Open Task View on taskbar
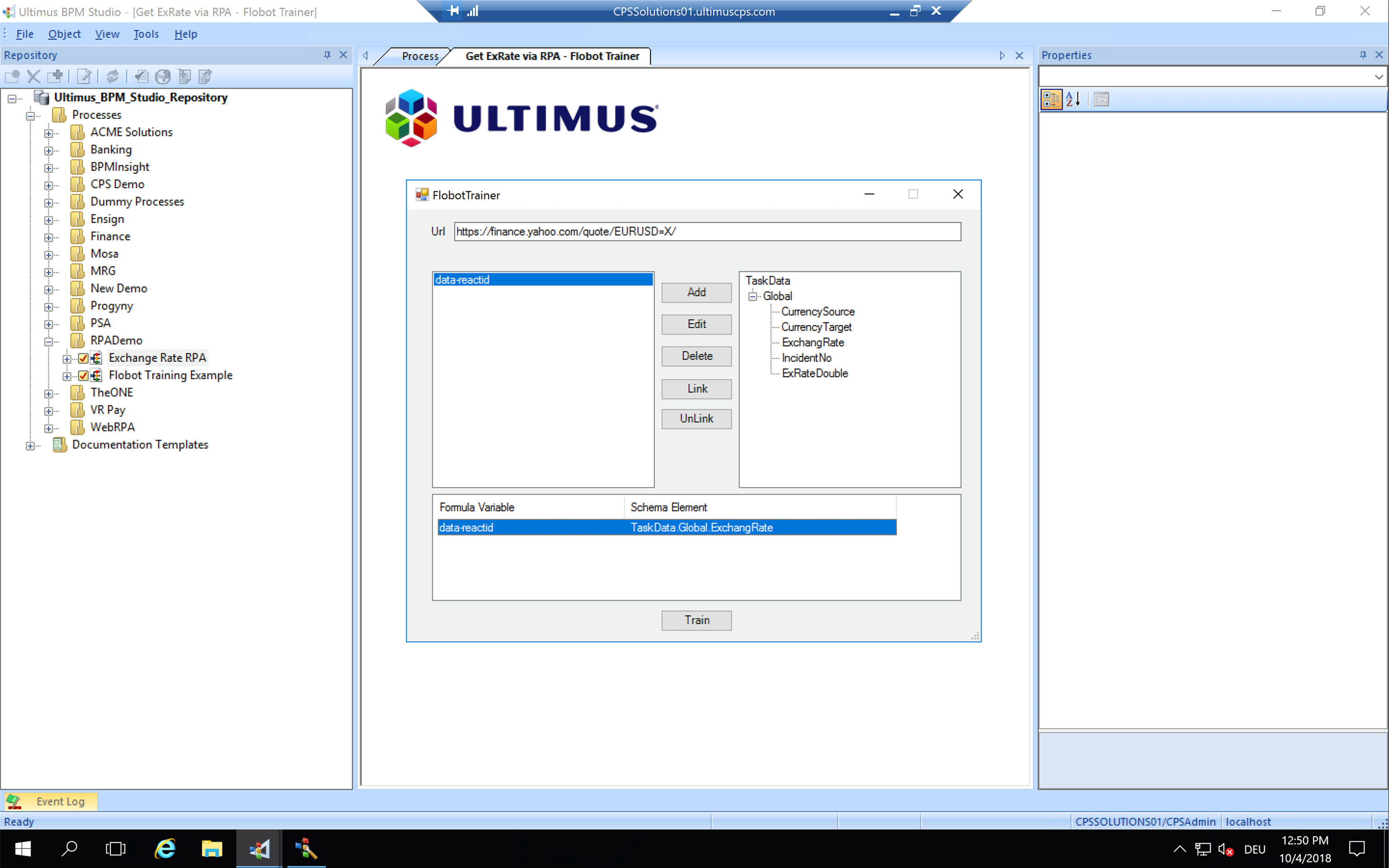 tap(115, 849)
